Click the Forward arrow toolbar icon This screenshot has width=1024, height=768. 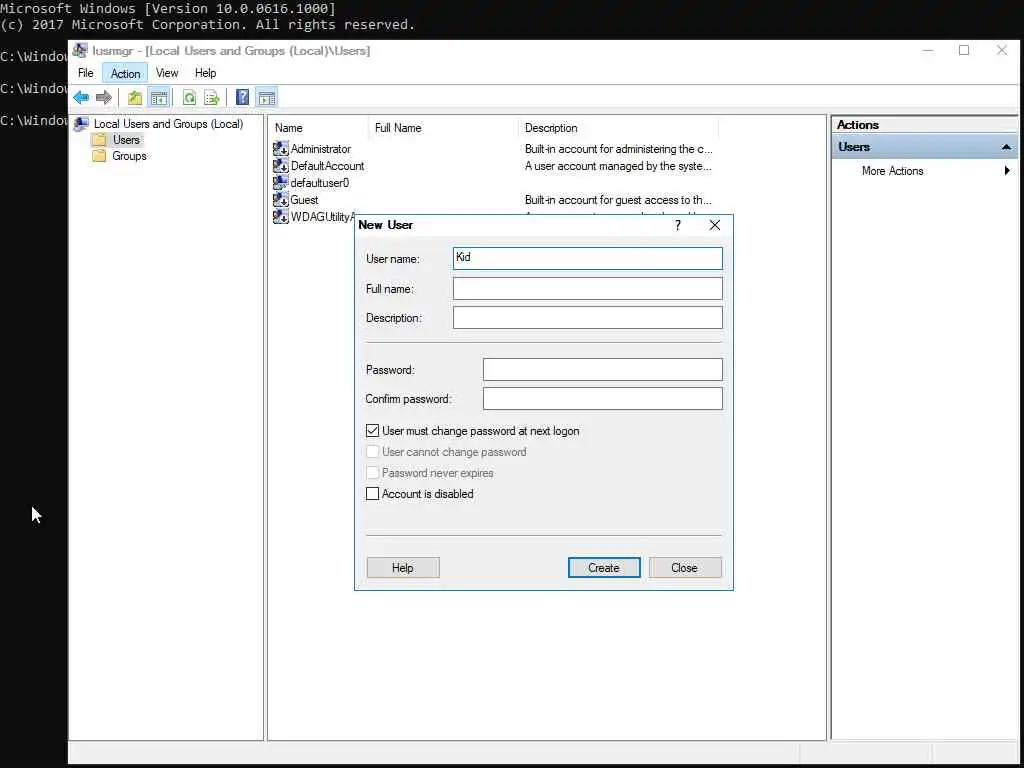pos(103,98)
